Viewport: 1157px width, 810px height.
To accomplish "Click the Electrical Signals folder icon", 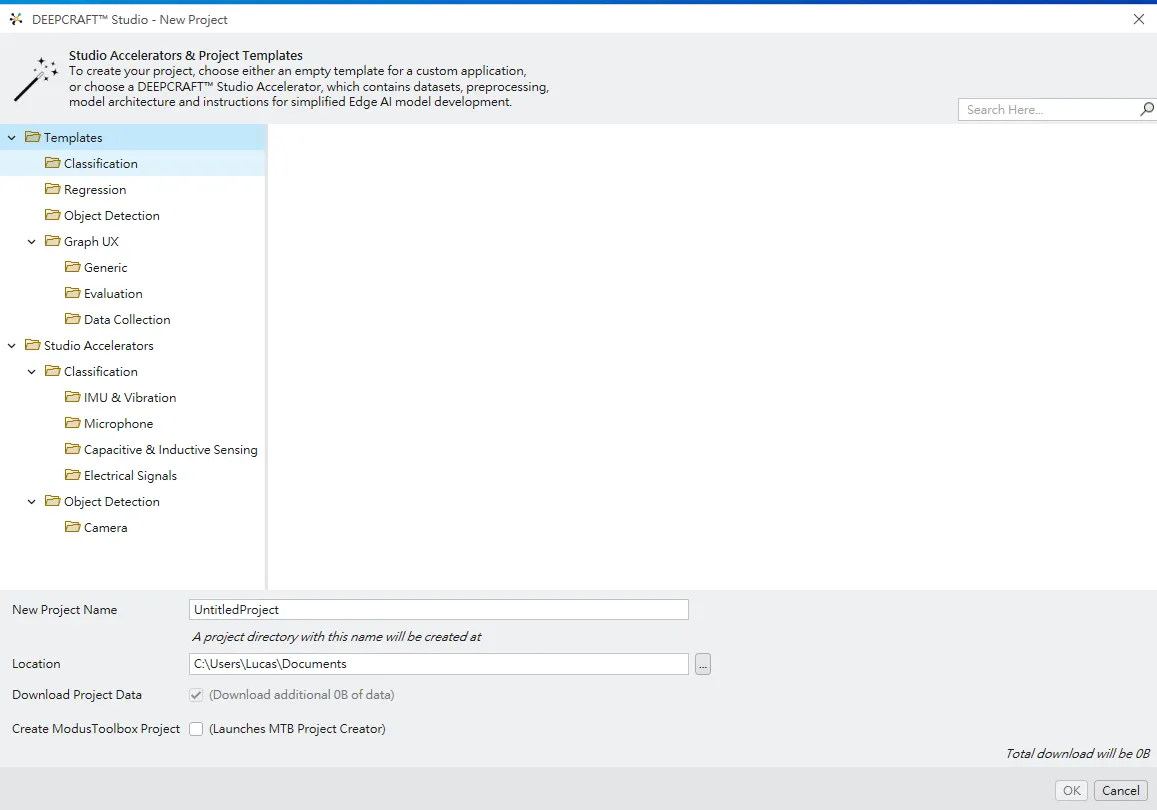I will (x=72, y=475).
